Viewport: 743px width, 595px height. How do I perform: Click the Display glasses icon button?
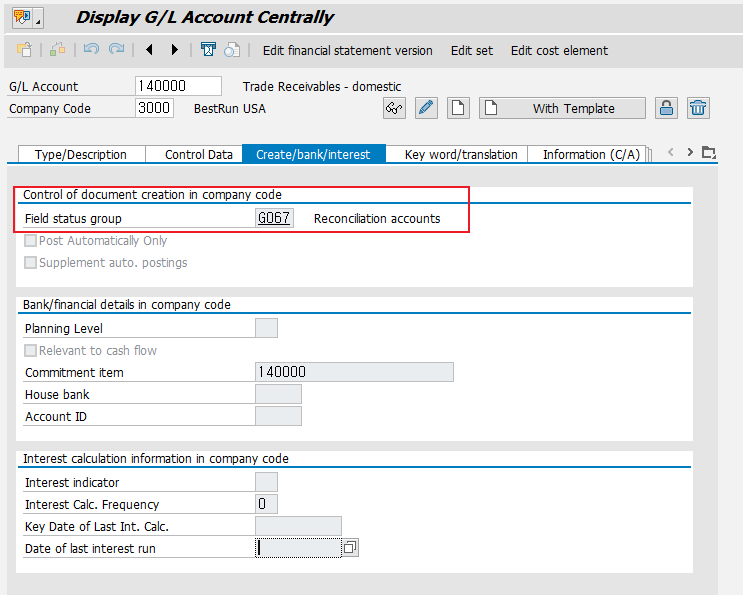[x=394, y=108]
